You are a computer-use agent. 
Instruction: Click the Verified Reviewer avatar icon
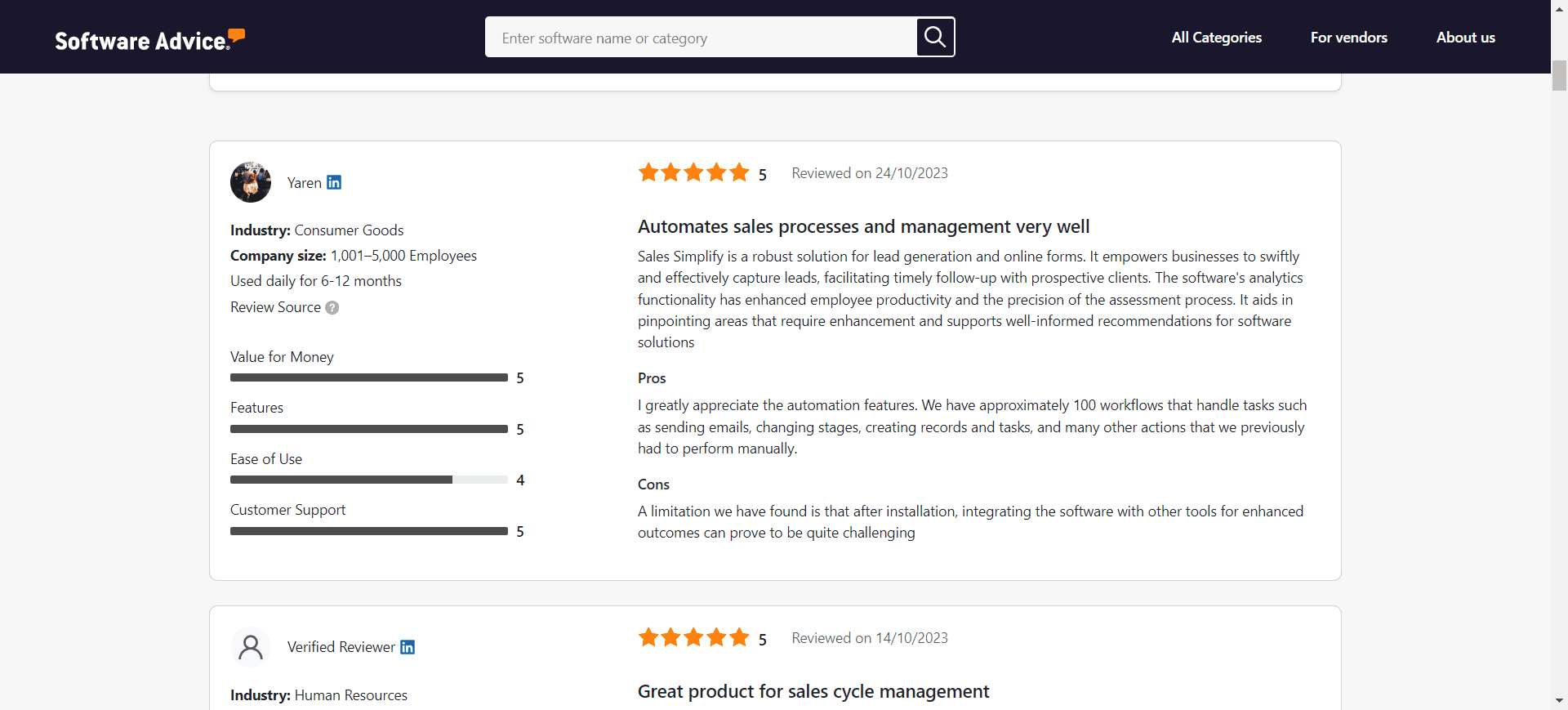coord(250,646)
